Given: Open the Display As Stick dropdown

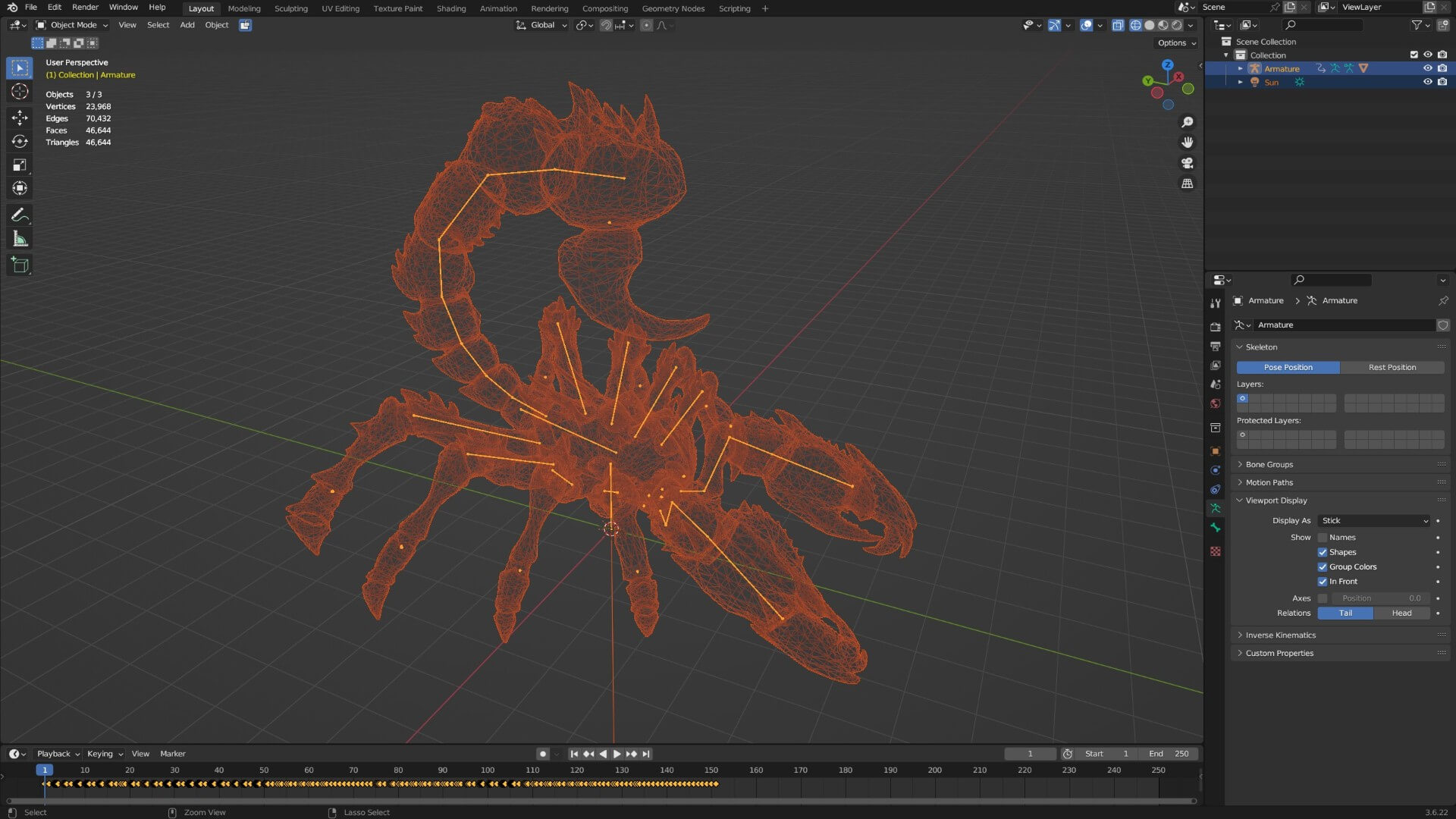Looking at the screenshot, I should click(1374, 521).
